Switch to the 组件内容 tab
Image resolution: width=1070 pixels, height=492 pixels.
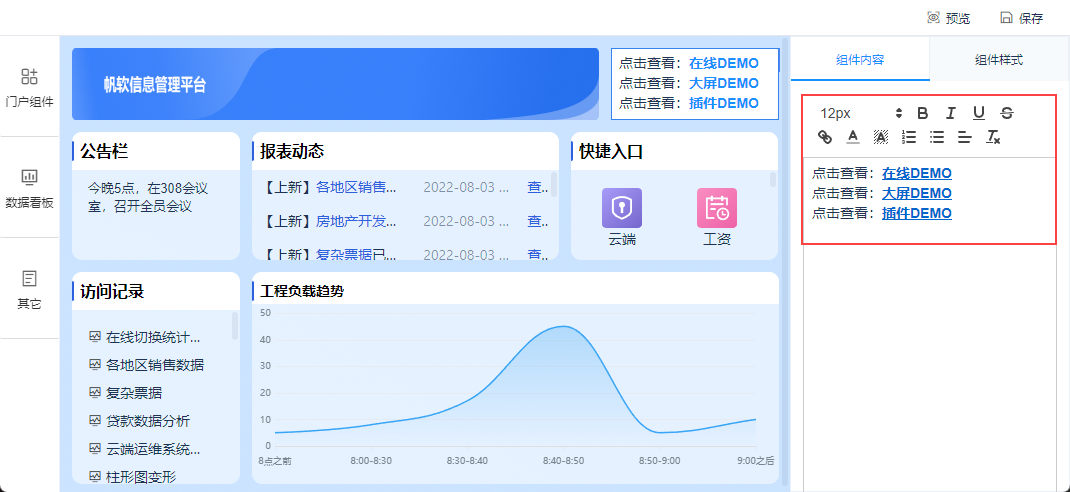point(861,59)
